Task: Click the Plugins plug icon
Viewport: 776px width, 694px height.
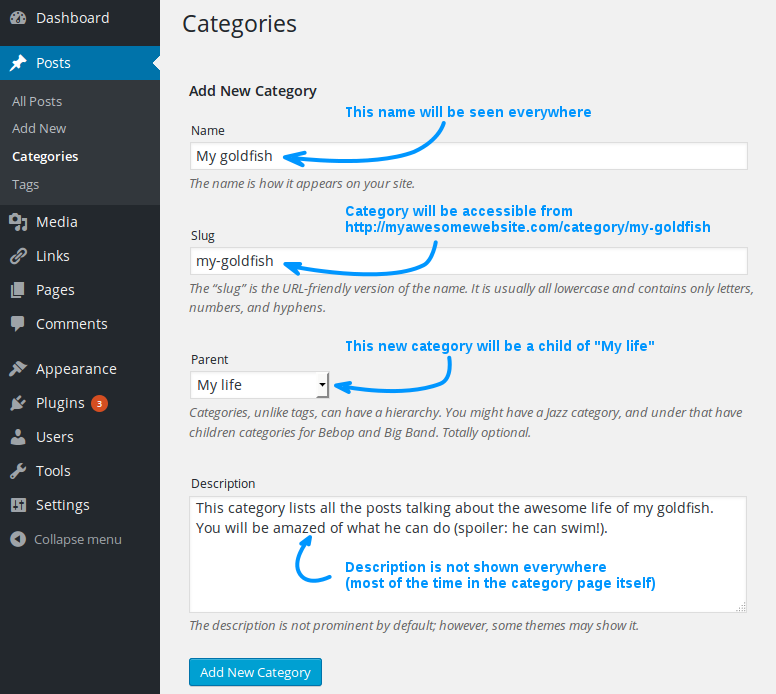Action: tap(18, 403)
